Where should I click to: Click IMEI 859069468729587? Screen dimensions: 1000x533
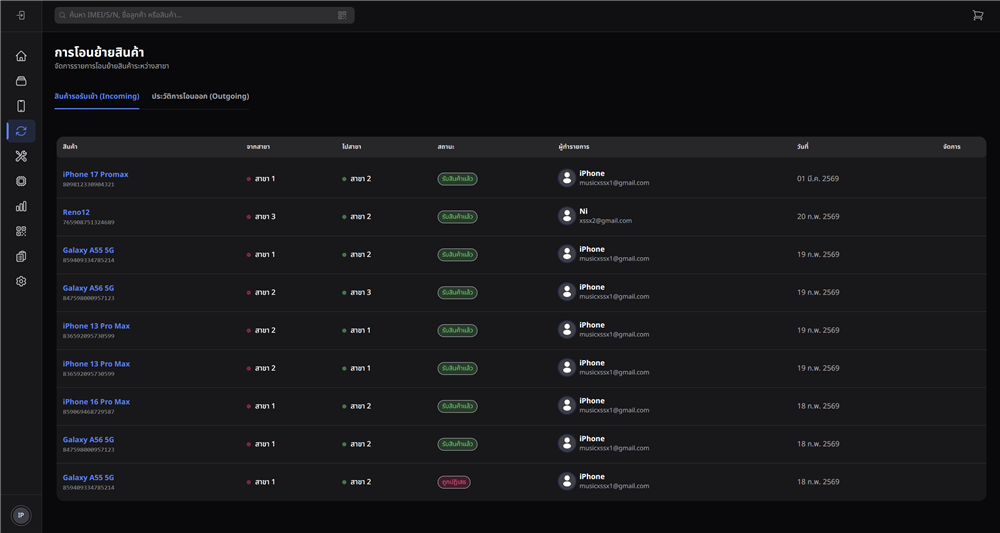tap(89, 412)
